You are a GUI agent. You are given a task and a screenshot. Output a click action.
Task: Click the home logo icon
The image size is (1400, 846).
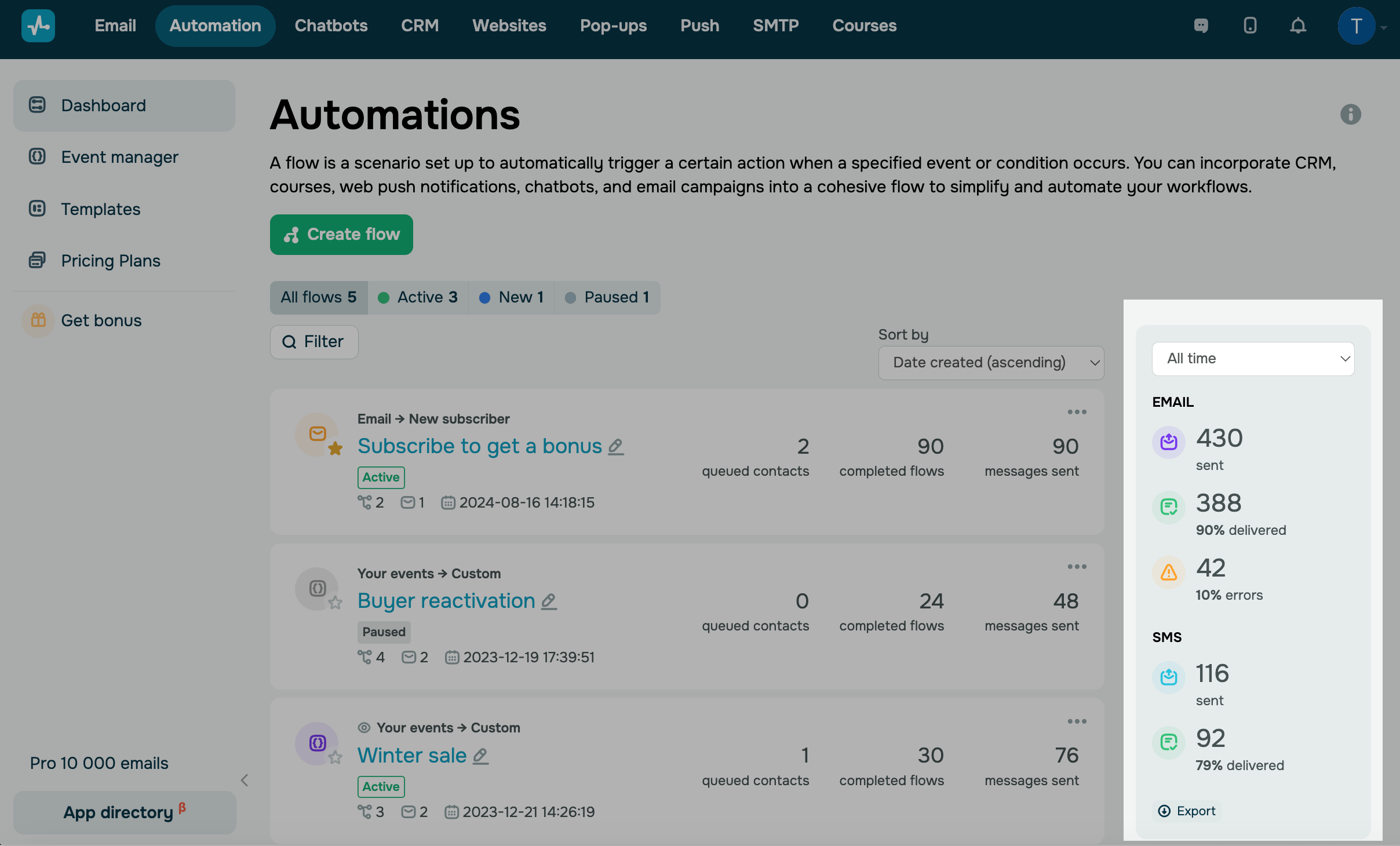coord(38,26)
